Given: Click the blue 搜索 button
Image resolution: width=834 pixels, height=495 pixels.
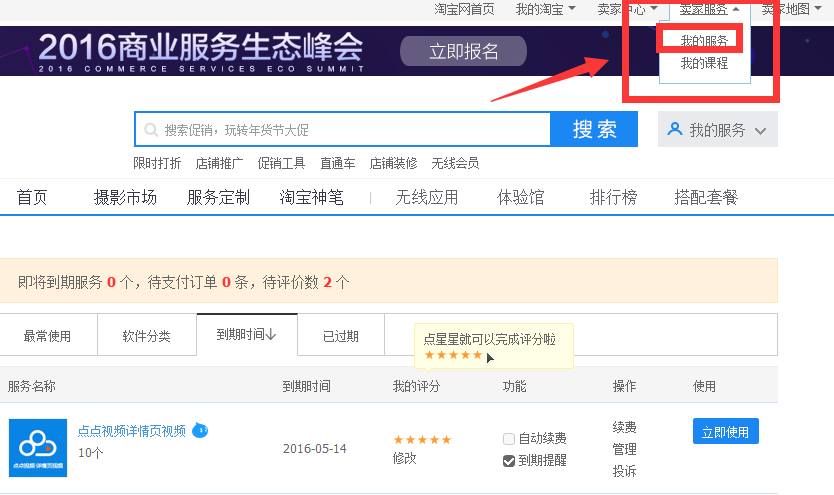Looking at the screenshot, I should [594, 129].
